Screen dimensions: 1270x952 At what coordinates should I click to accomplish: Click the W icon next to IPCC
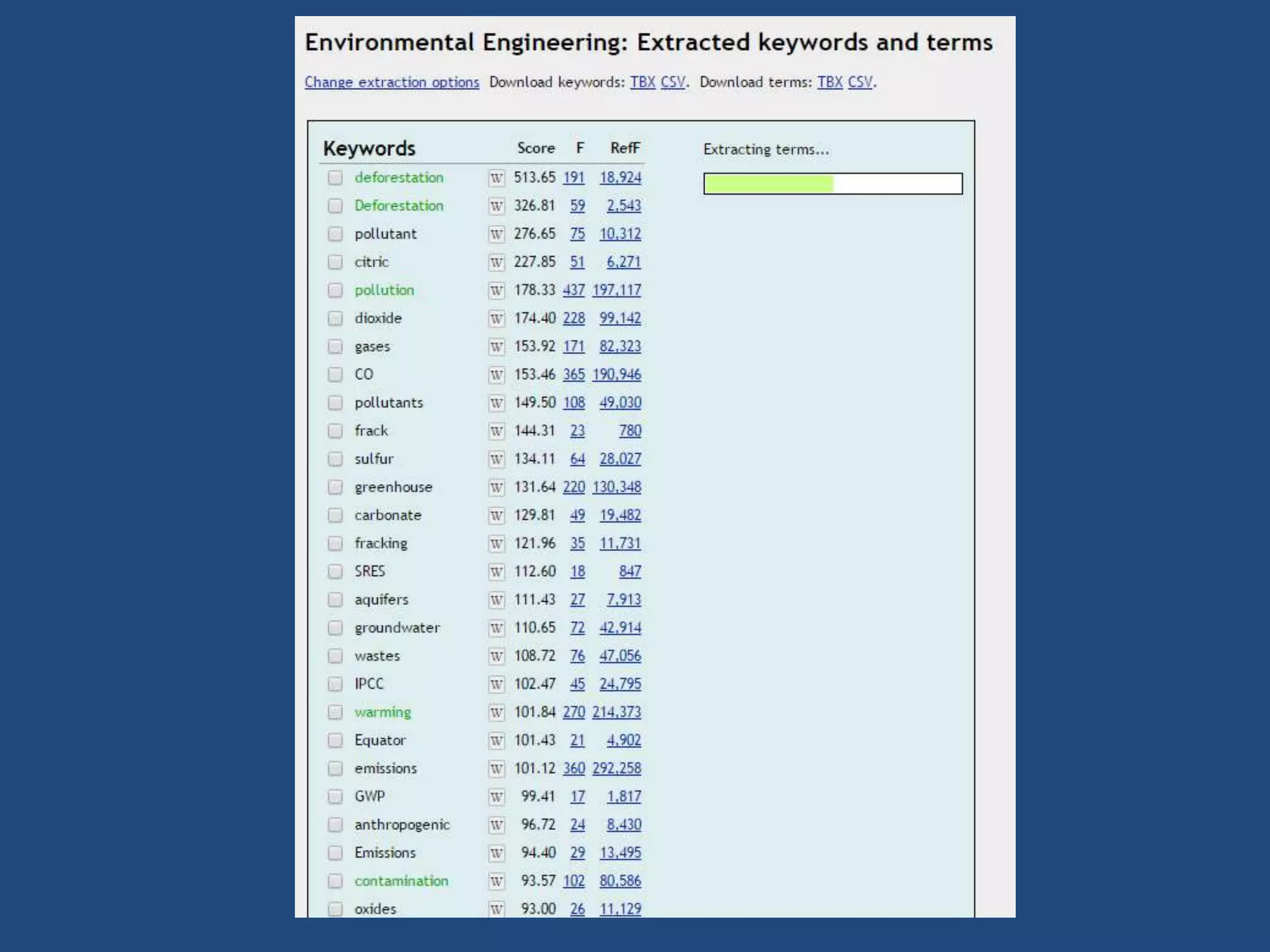pyautogui.click(x=496, y=684)
